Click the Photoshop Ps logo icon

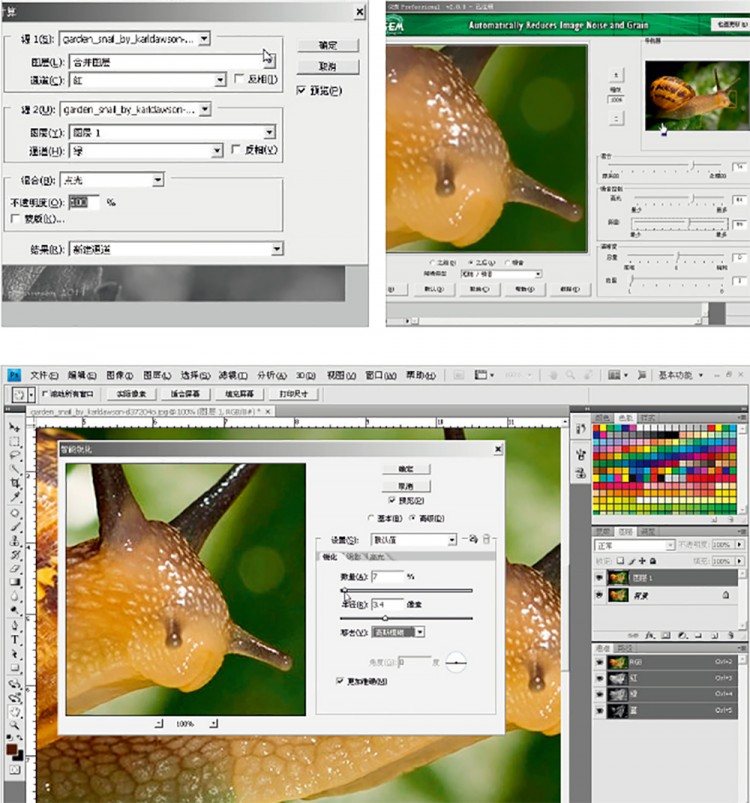(14, 375)
